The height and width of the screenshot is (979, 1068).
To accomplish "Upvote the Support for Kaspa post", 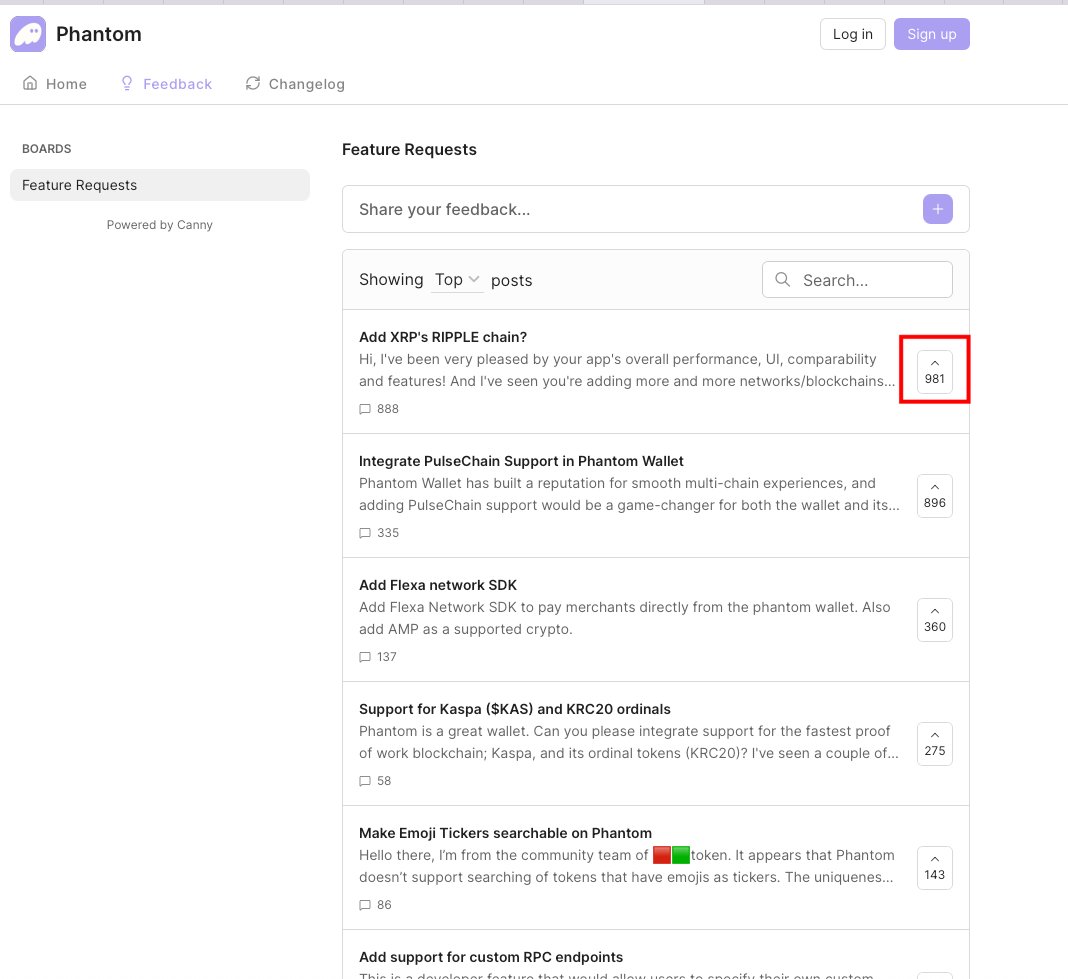I will (x=934, y=744).
